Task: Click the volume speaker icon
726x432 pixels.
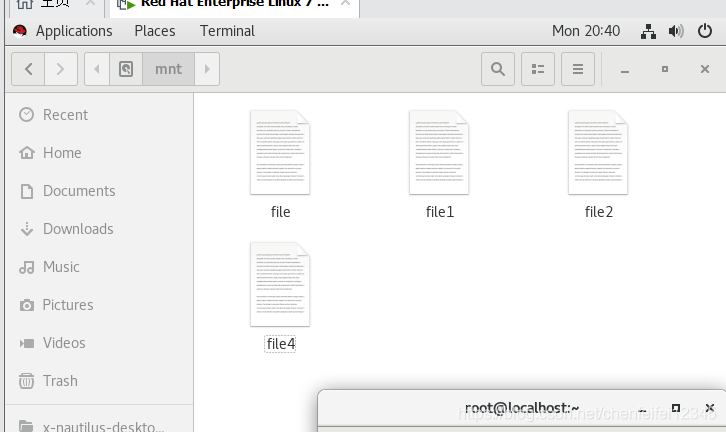Action: click(x=676, y=31)
